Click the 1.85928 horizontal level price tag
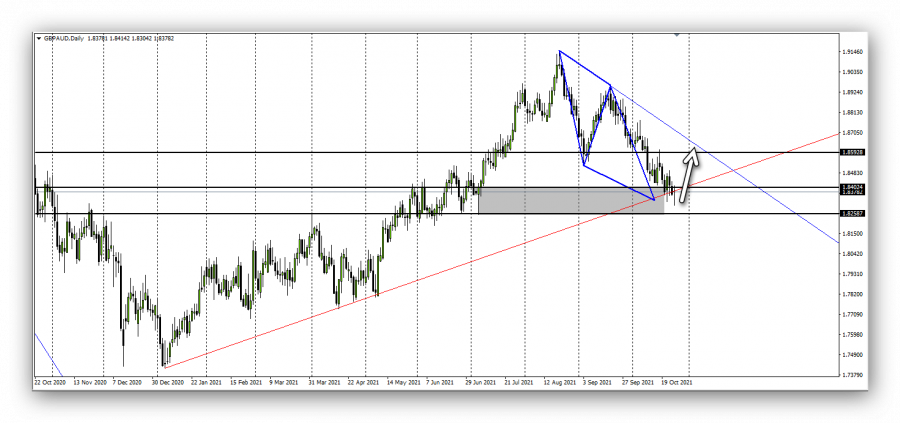The image size is (900, 423). click(853, 152)
